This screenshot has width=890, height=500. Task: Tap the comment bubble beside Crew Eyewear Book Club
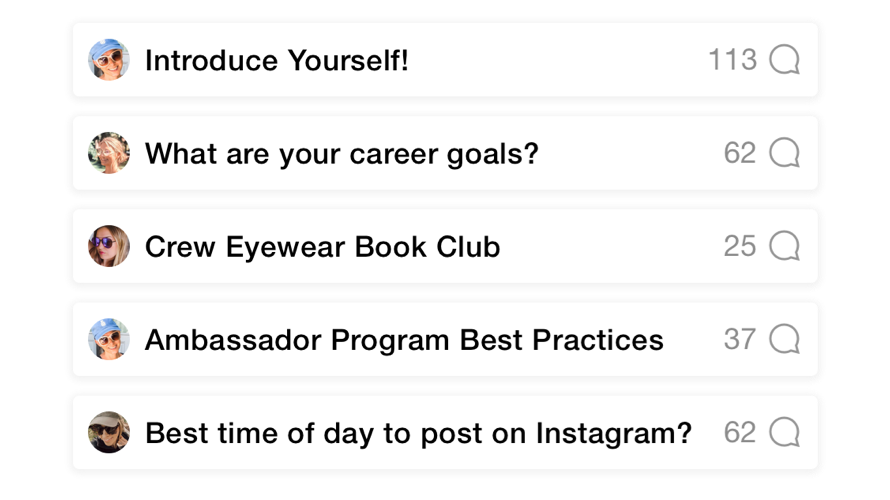(x=785, y=246)
